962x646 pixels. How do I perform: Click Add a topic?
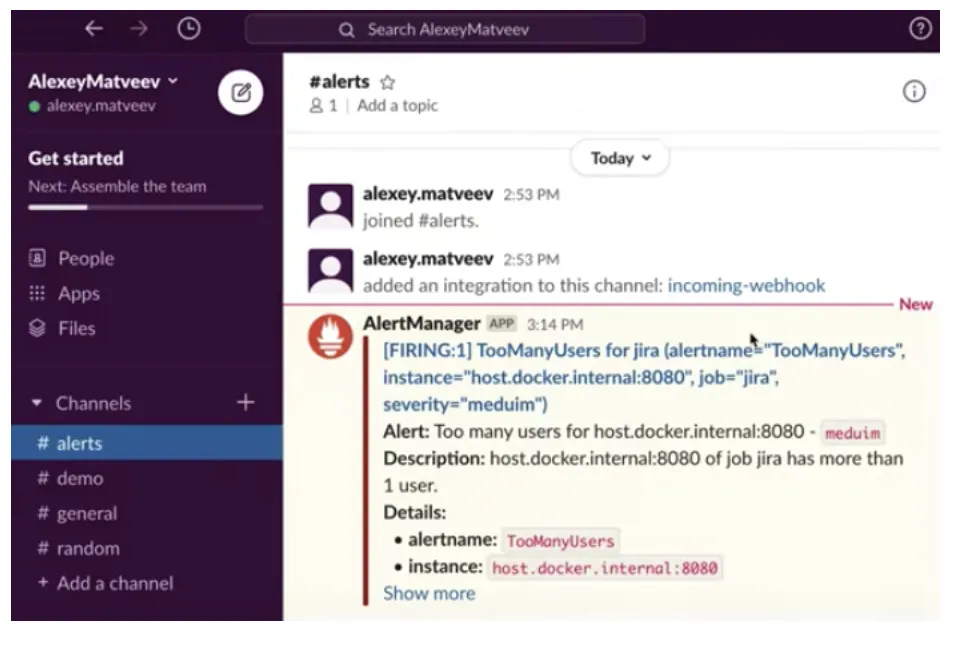398,106
